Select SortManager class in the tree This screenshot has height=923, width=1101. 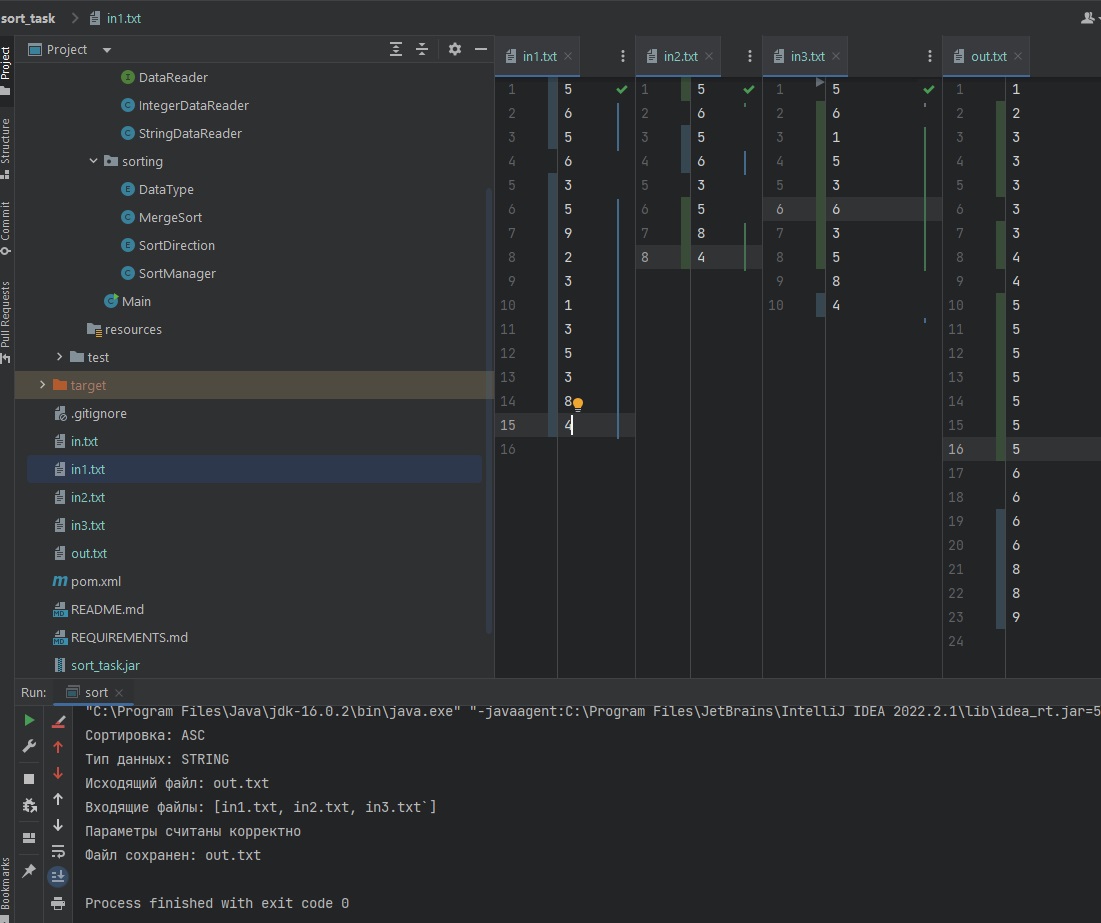click(177, 273)
